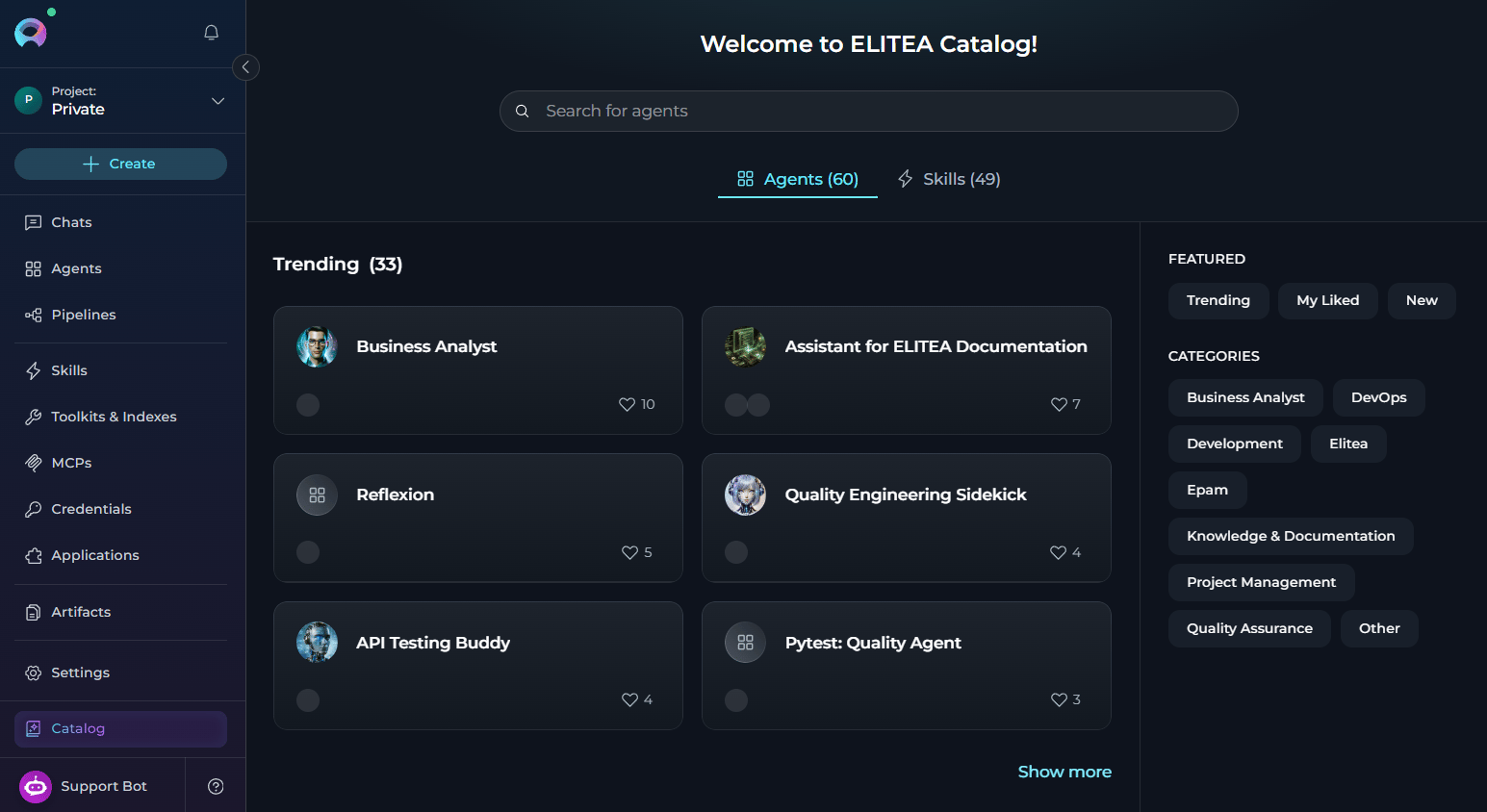The image size is (1487, 812).
Task: Click the API Testing Buddy avatar
Action: click(x=317, y=643)
